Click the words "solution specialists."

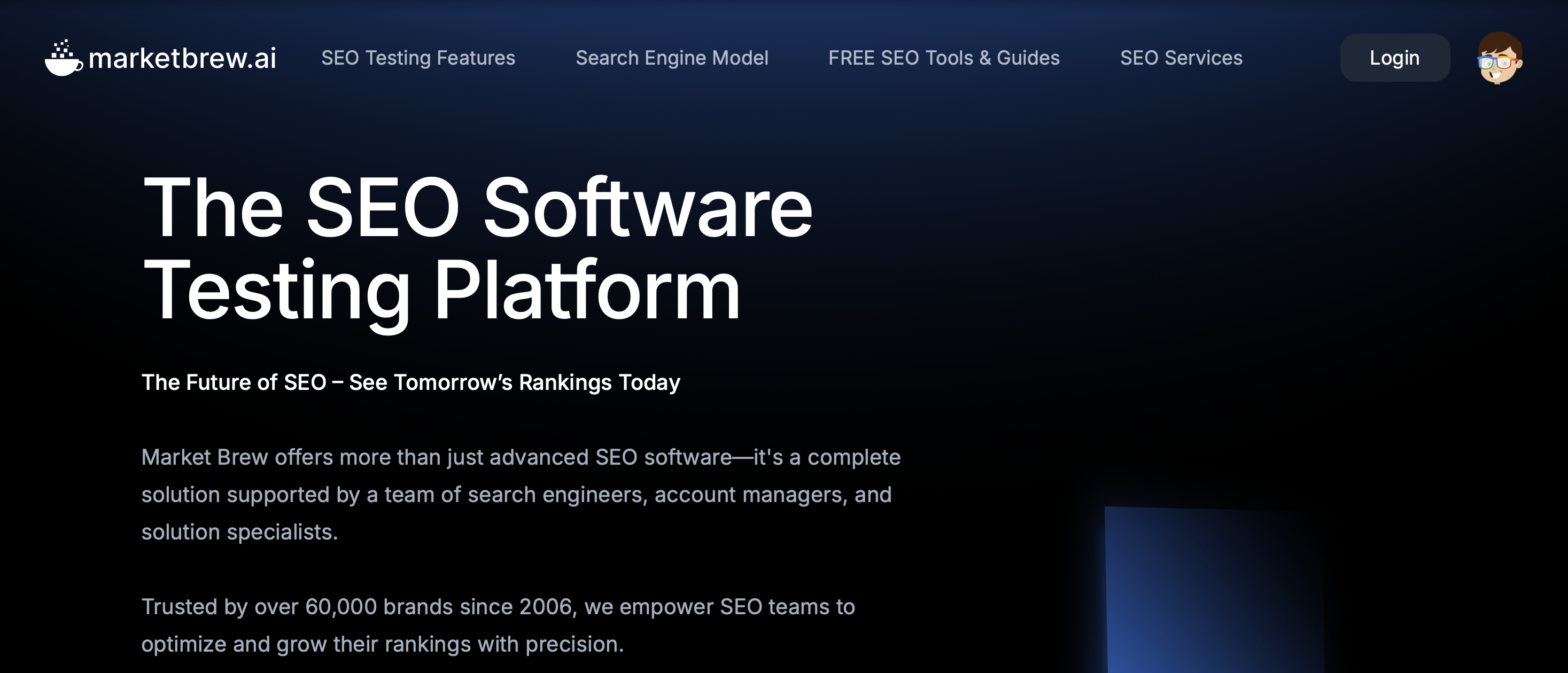(239, 532)
